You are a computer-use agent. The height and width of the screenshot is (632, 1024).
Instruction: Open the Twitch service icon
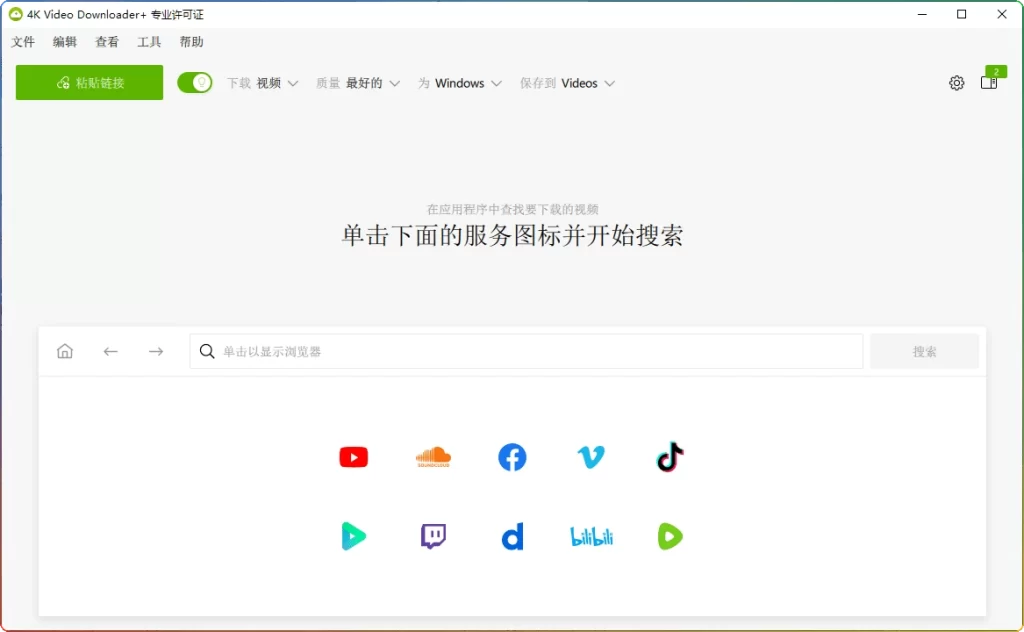[433, 536]
